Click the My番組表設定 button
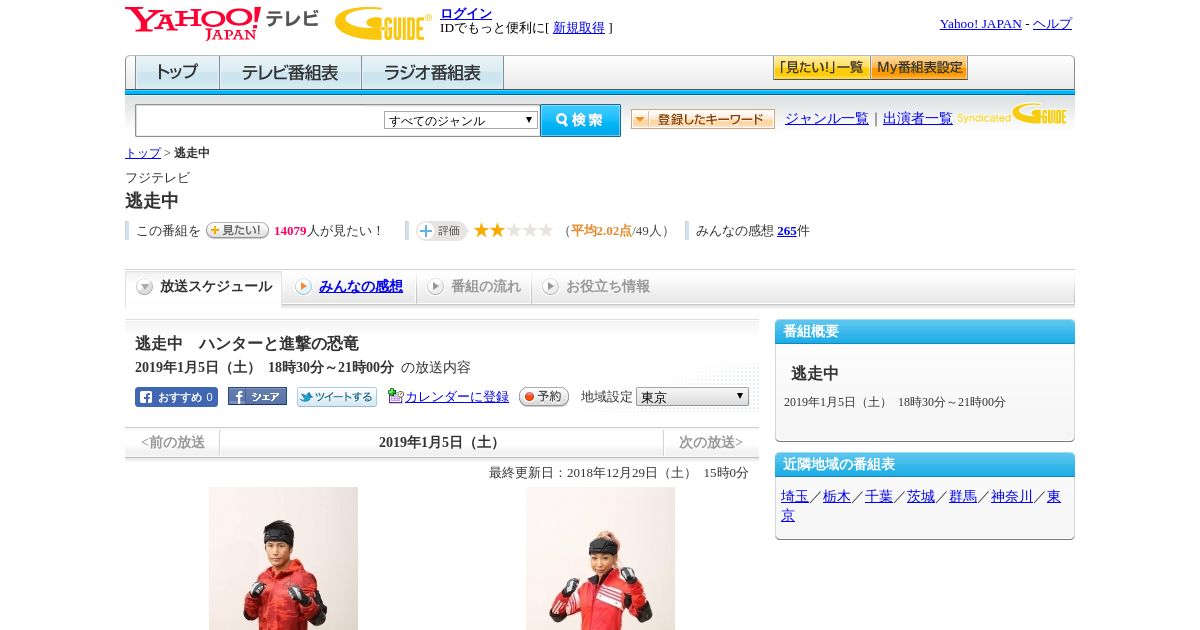 919,68
